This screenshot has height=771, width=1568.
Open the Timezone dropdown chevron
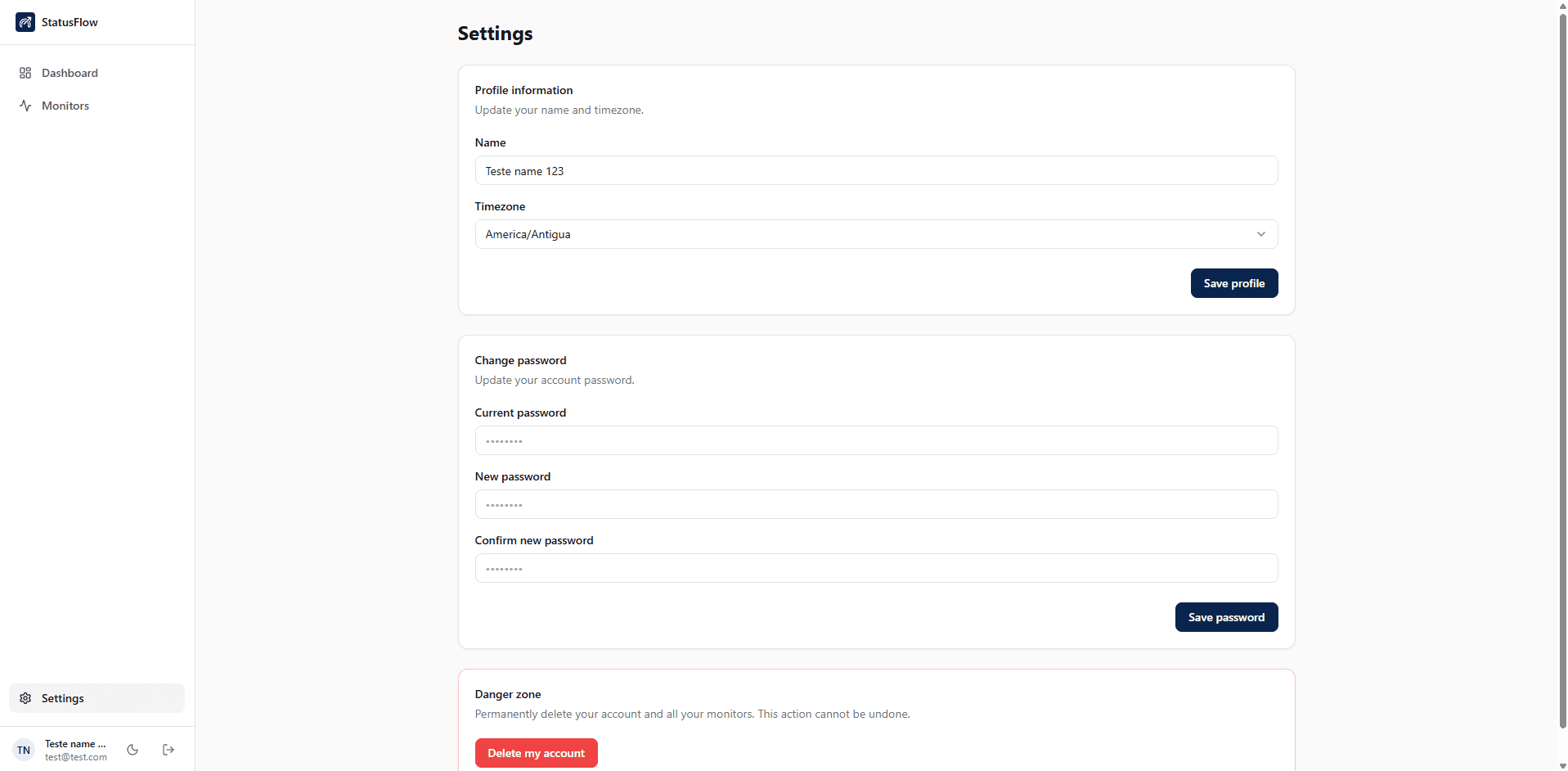tap(1260, 234)
